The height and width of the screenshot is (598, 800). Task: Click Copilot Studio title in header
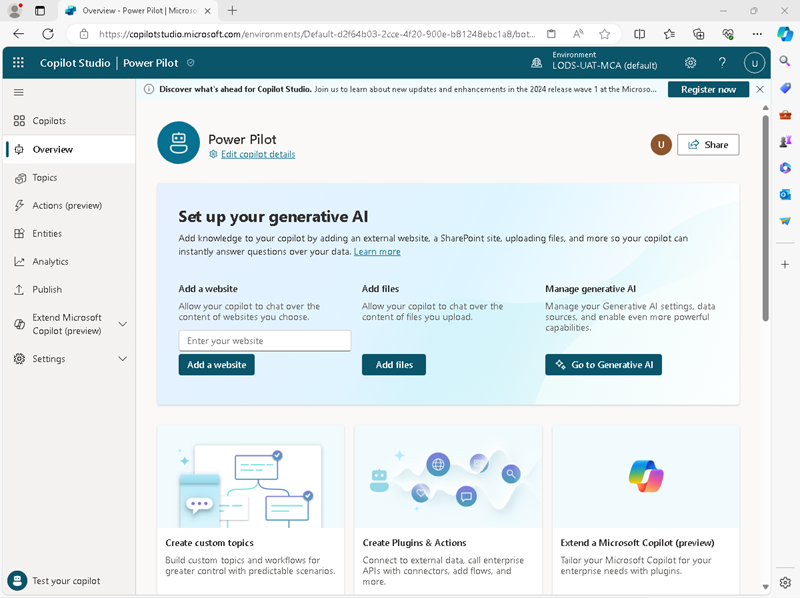[75, 63]
